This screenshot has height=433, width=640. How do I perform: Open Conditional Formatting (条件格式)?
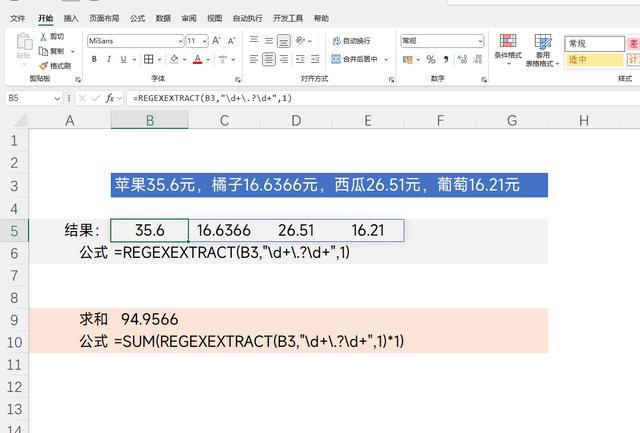[508, 50]
